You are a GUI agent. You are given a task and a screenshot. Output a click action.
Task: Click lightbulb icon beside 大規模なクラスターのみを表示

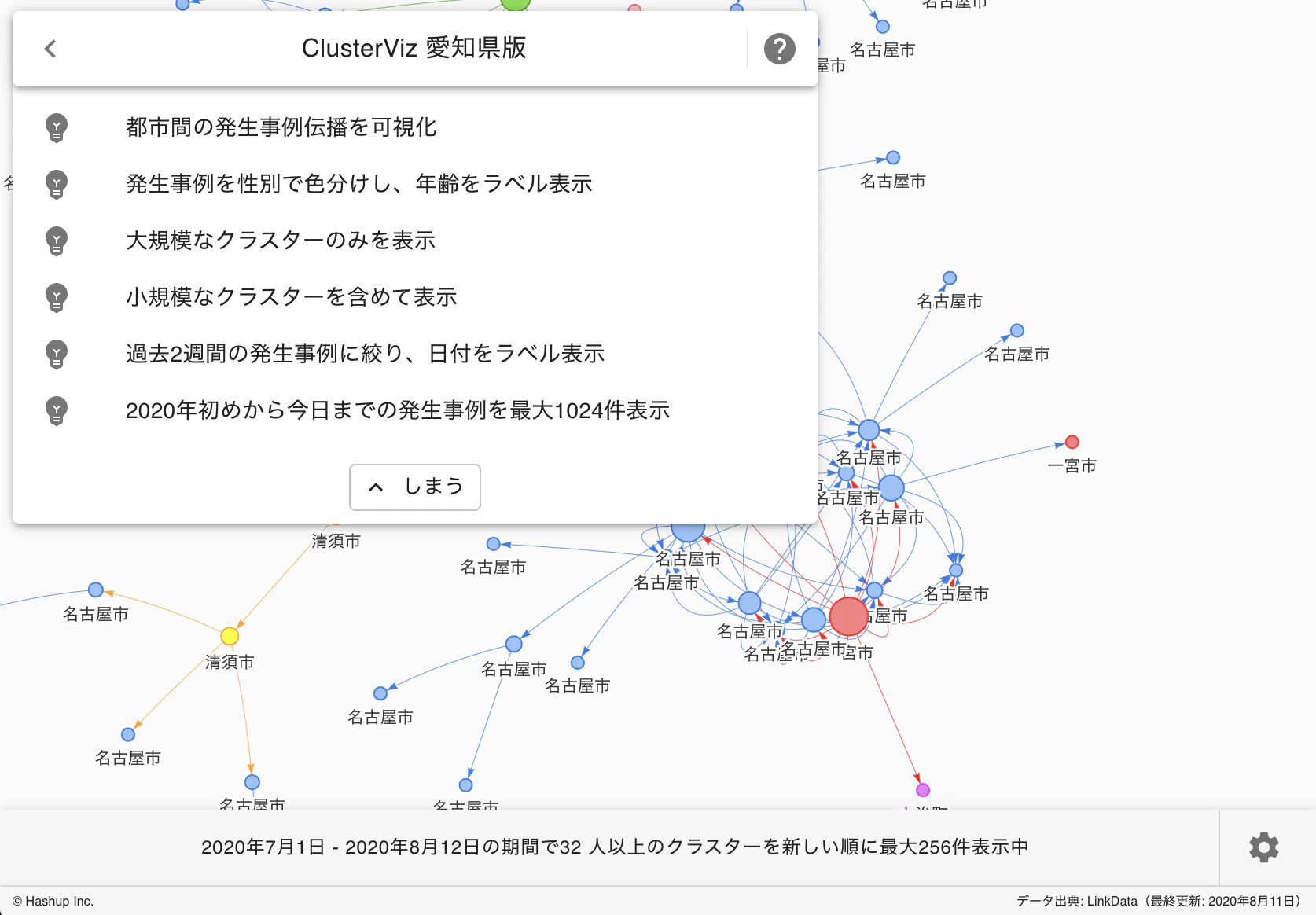pos(57,241)
